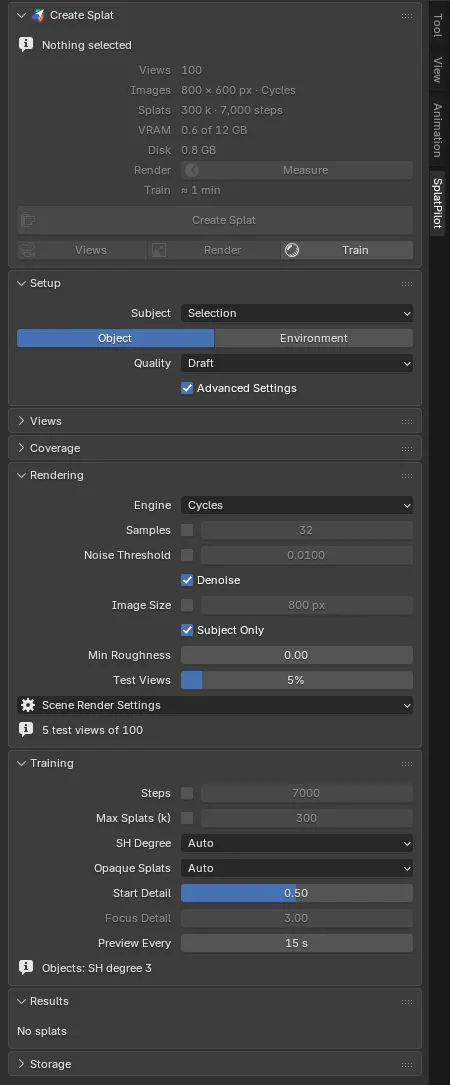Click the Setup panel grip dots

(407, 284)
